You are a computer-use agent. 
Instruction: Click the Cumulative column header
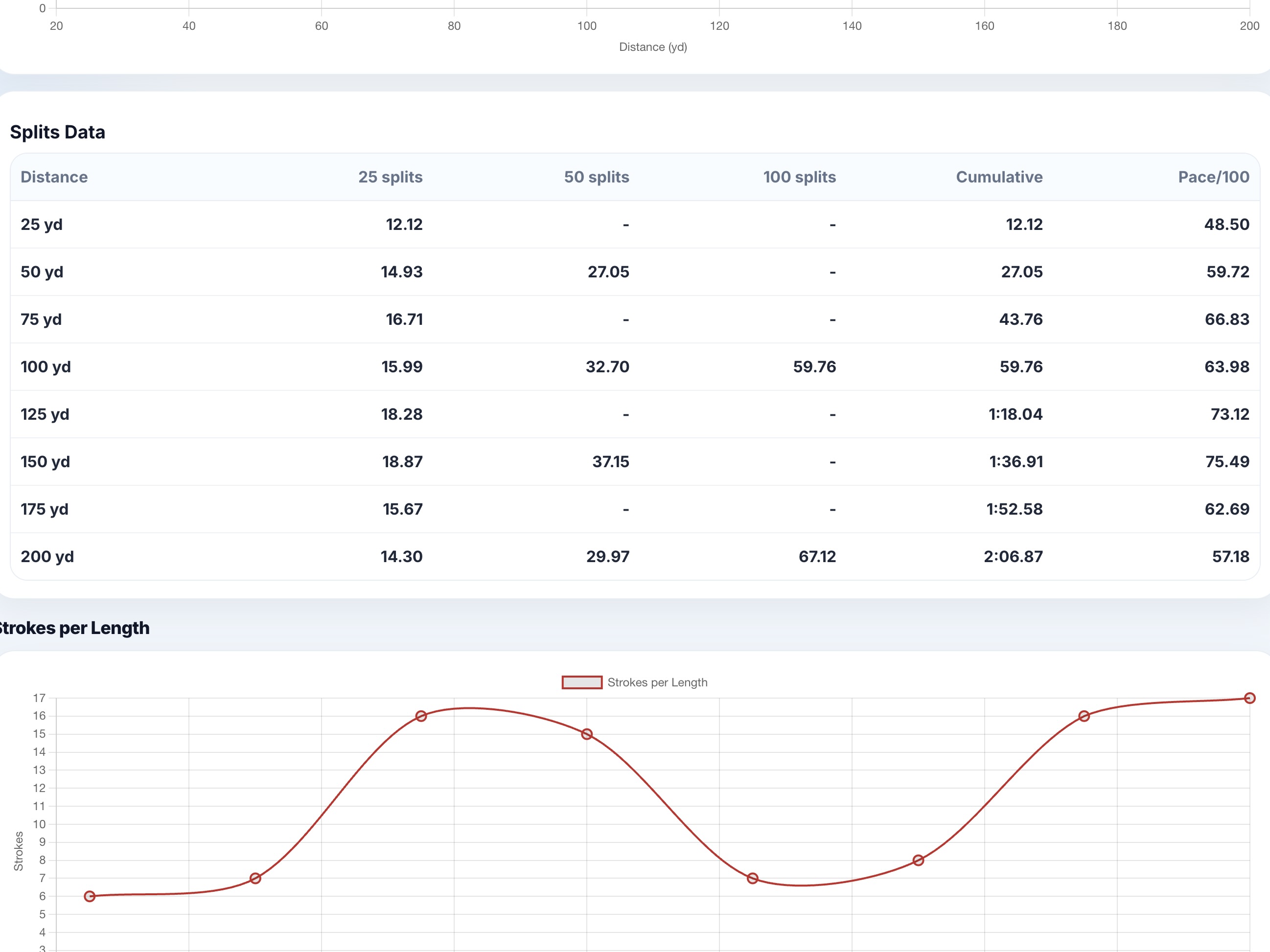pos(999,177)
